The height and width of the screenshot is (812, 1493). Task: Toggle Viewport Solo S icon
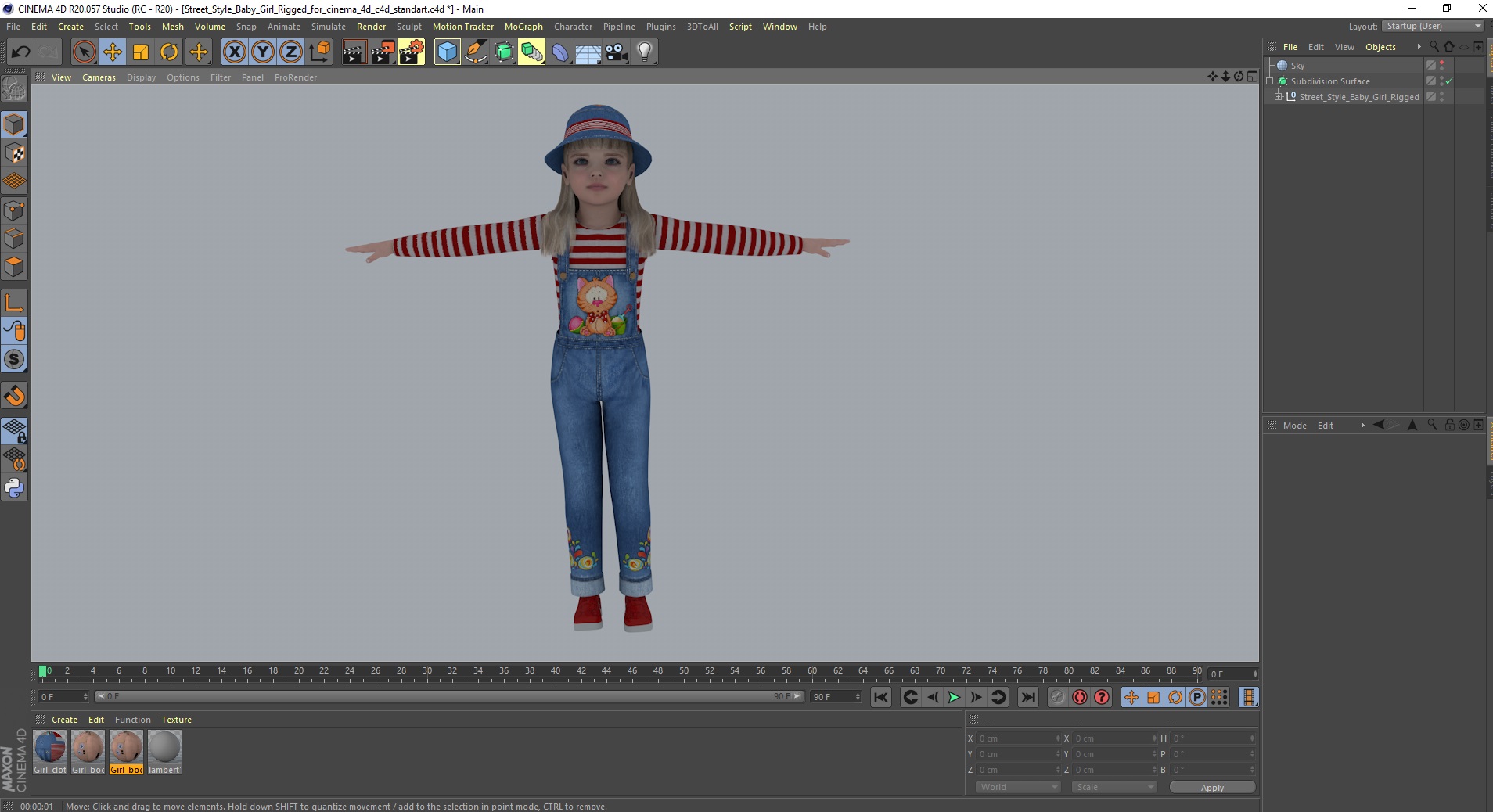click(x=14, y=360)
